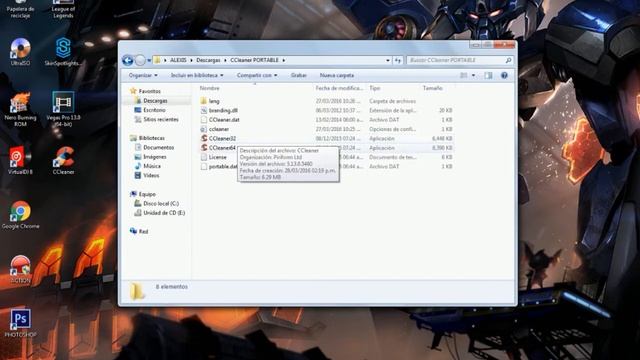Screen dimensions: 640x360
Task: Click the Grabar toolbar button
Action: tap(298, 76)
